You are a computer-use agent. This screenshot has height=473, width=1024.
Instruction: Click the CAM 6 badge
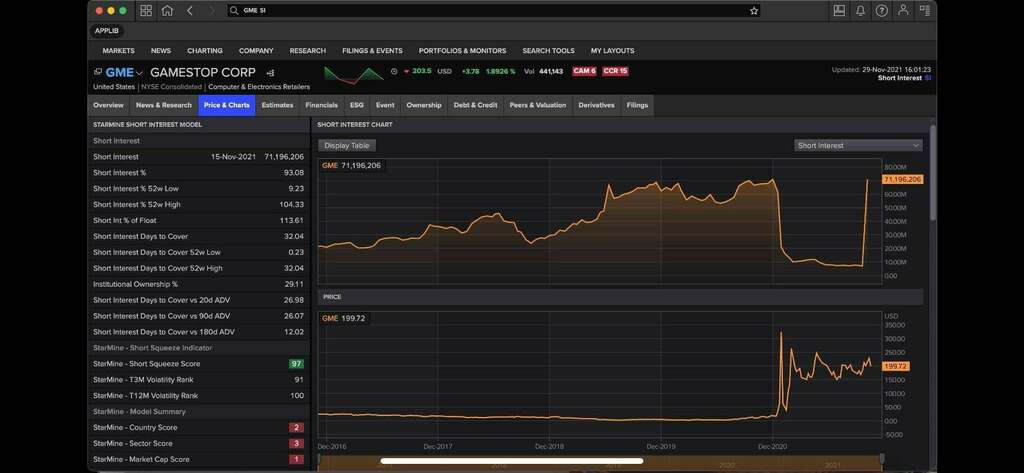pos(584,71)
